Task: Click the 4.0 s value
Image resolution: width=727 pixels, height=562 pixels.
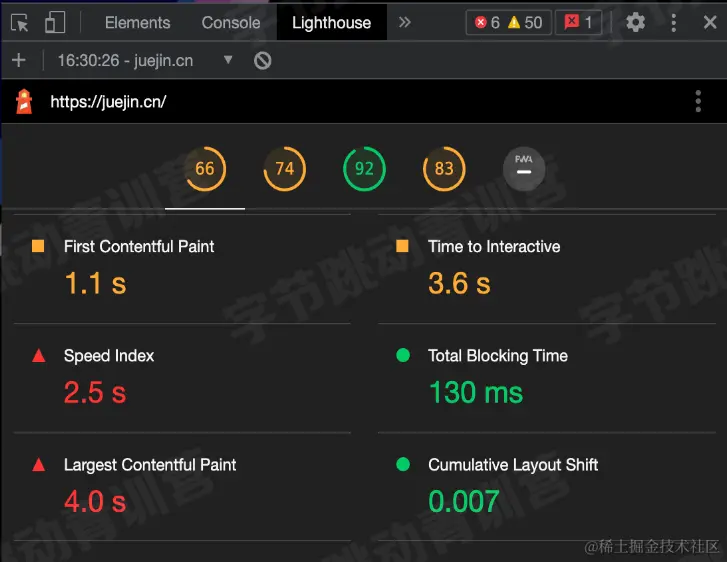Action: click(x=95, y=502)
